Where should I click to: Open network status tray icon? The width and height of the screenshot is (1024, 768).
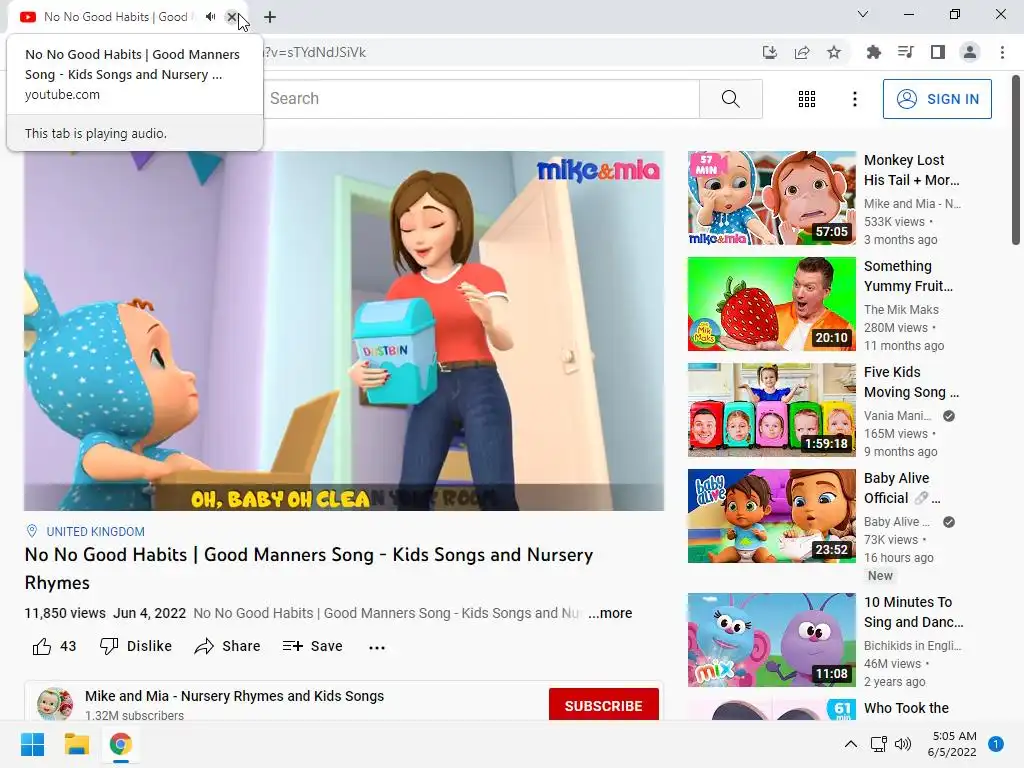(x=878, y=744)
